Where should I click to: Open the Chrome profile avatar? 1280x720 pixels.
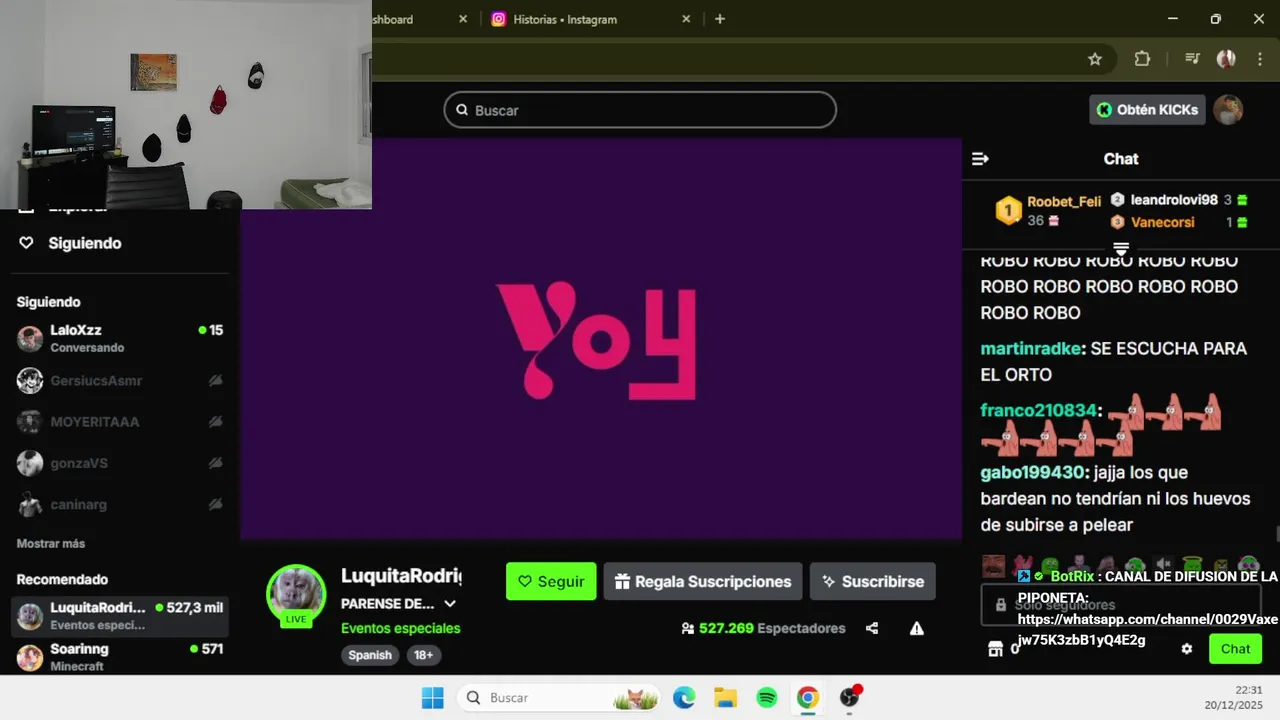click(1226, 59)
